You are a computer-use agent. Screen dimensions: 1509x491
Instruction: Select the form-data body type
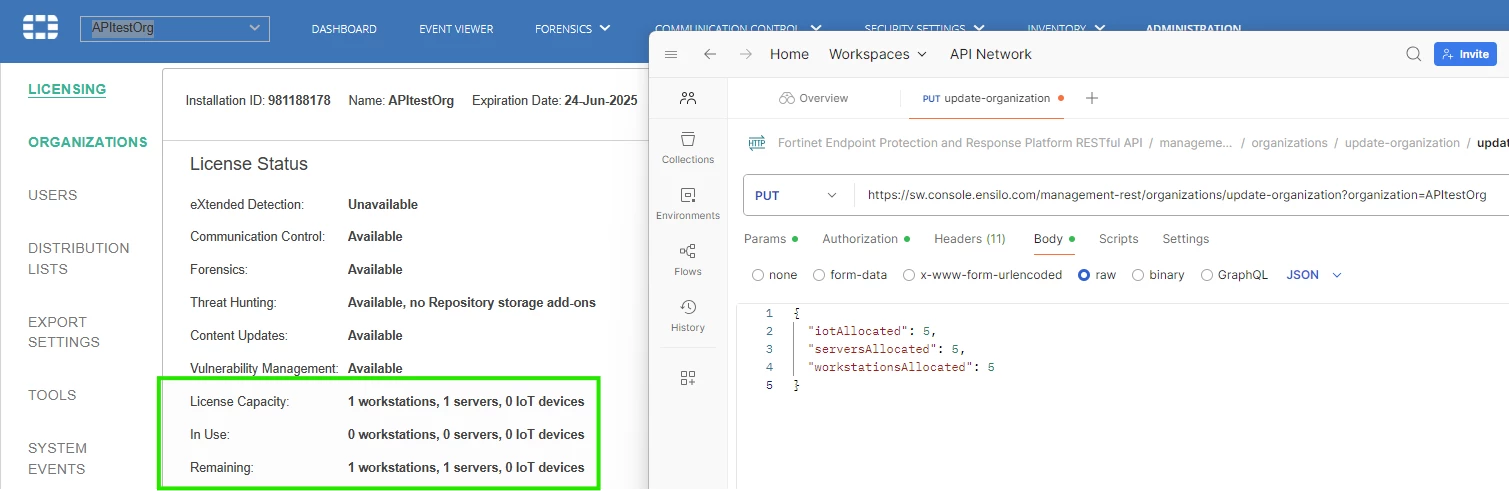pyautogui.click(x=850, y=275)
